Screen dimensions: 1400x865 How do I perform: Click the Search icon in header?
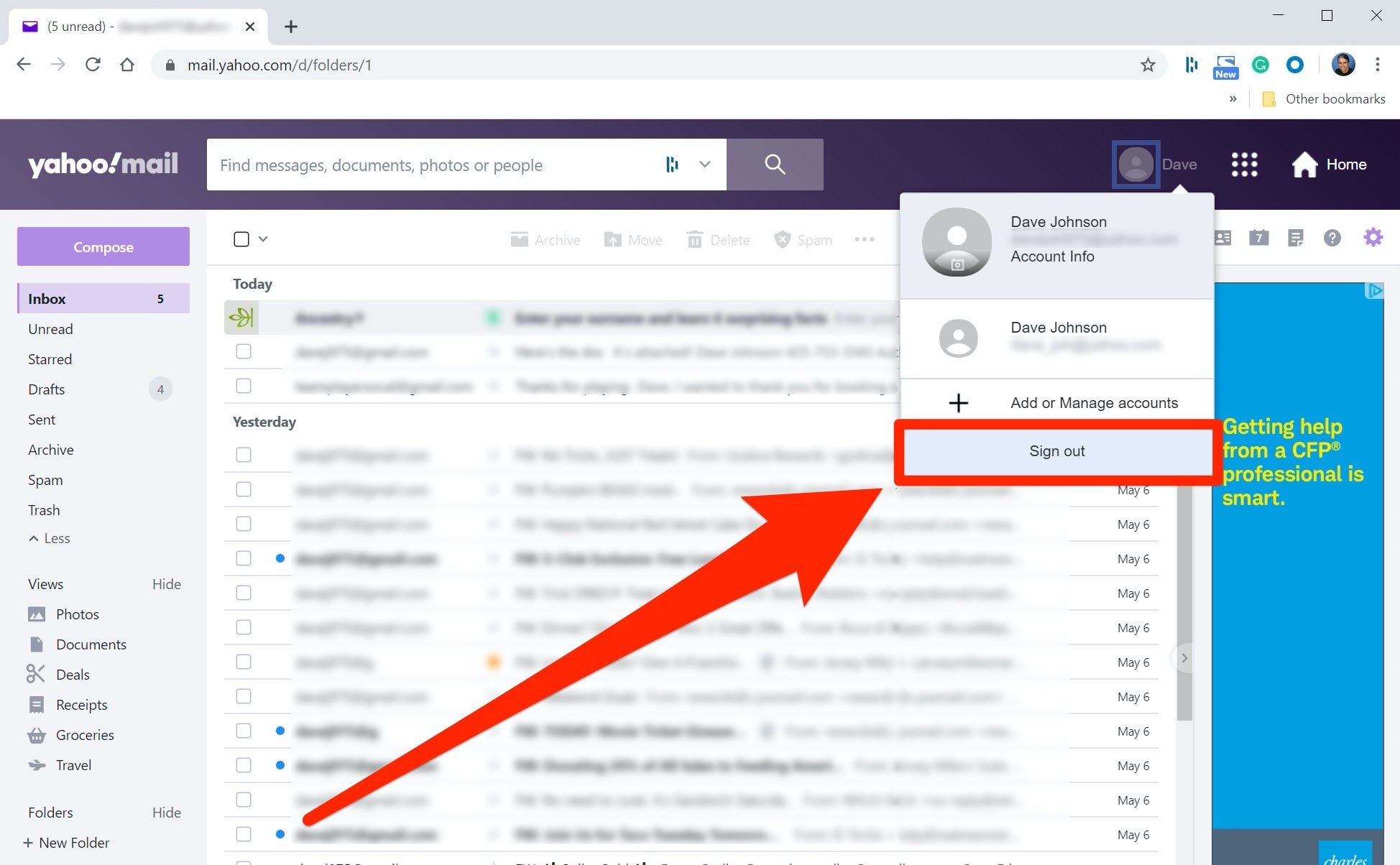coord(775,164)
